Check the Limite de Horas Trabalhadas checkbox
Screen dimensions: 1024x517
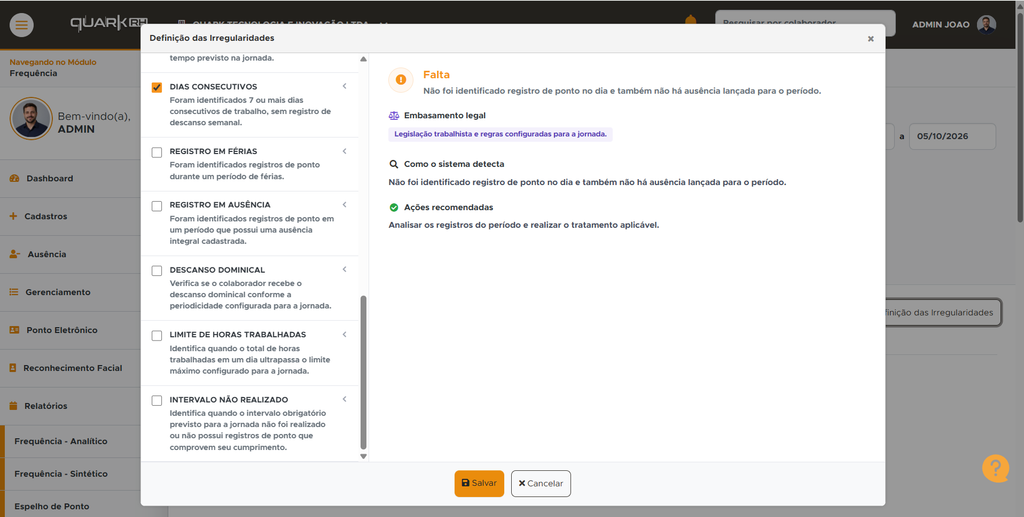coord(157,336)
